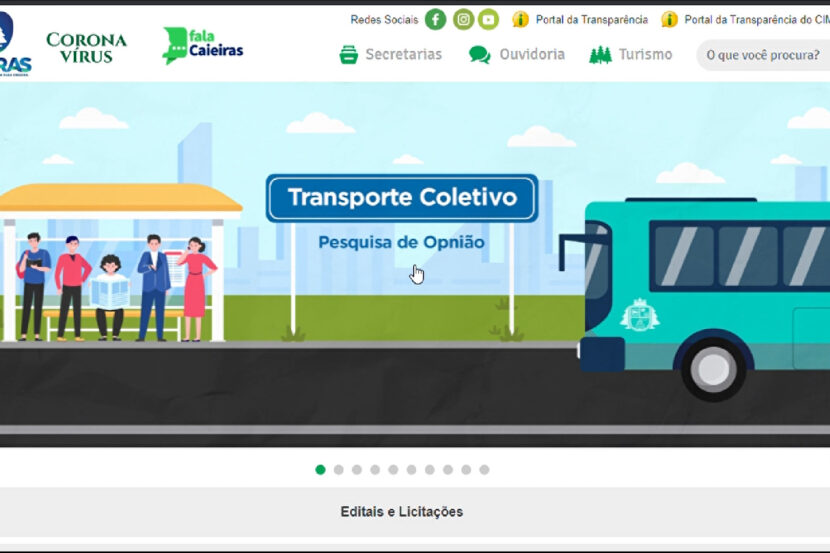The width and height of the screenshot is (830, 553).
Task: Select the second carousel dot
Action: pyautogui.click(x=338, y=469)
